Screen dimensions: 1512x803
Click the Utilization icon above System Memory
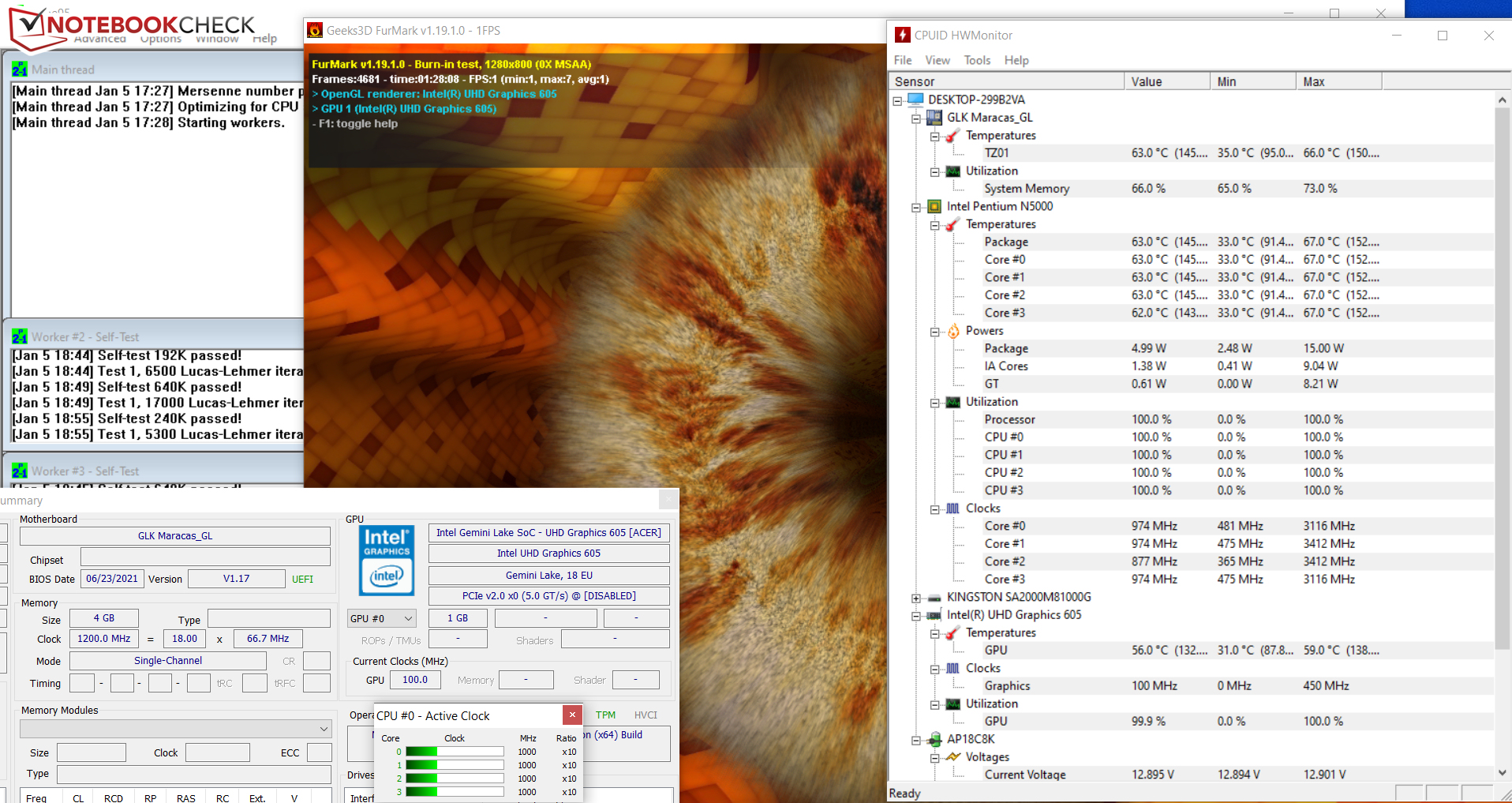click(953, 171)
